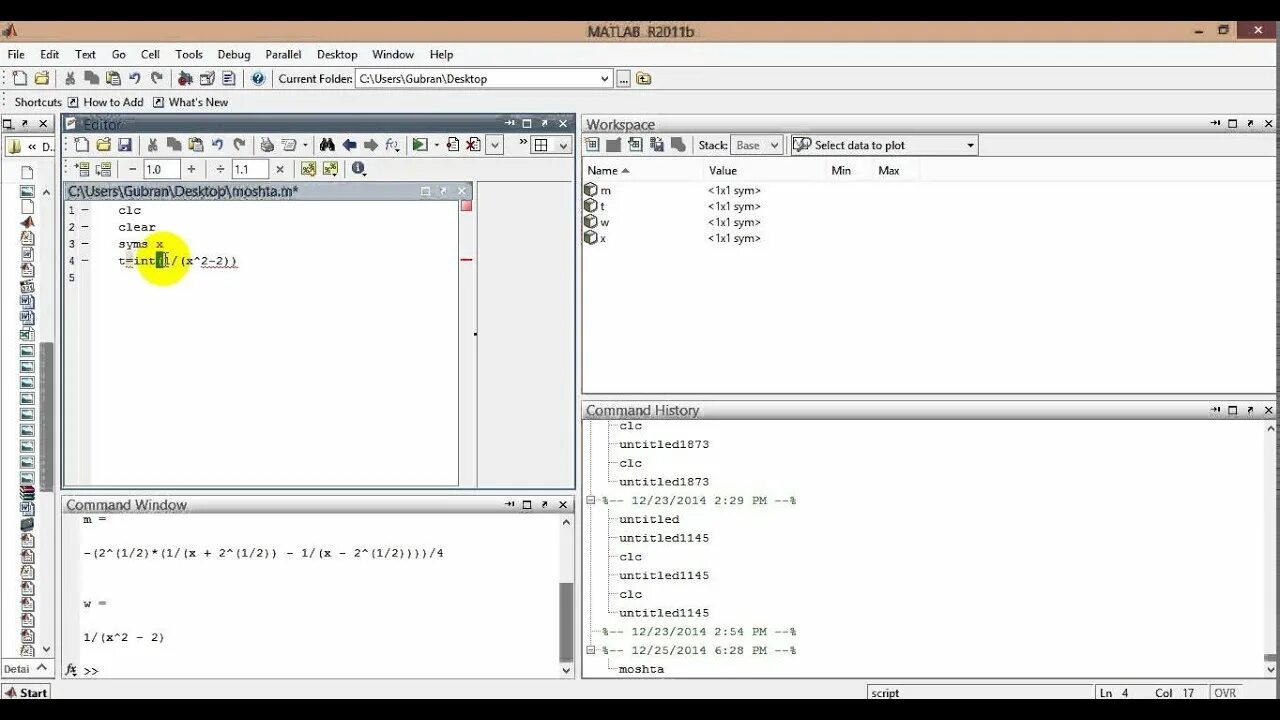Click the Windows Start button
This screenshot has width=1280, height=720.
(x=26, y=692)
